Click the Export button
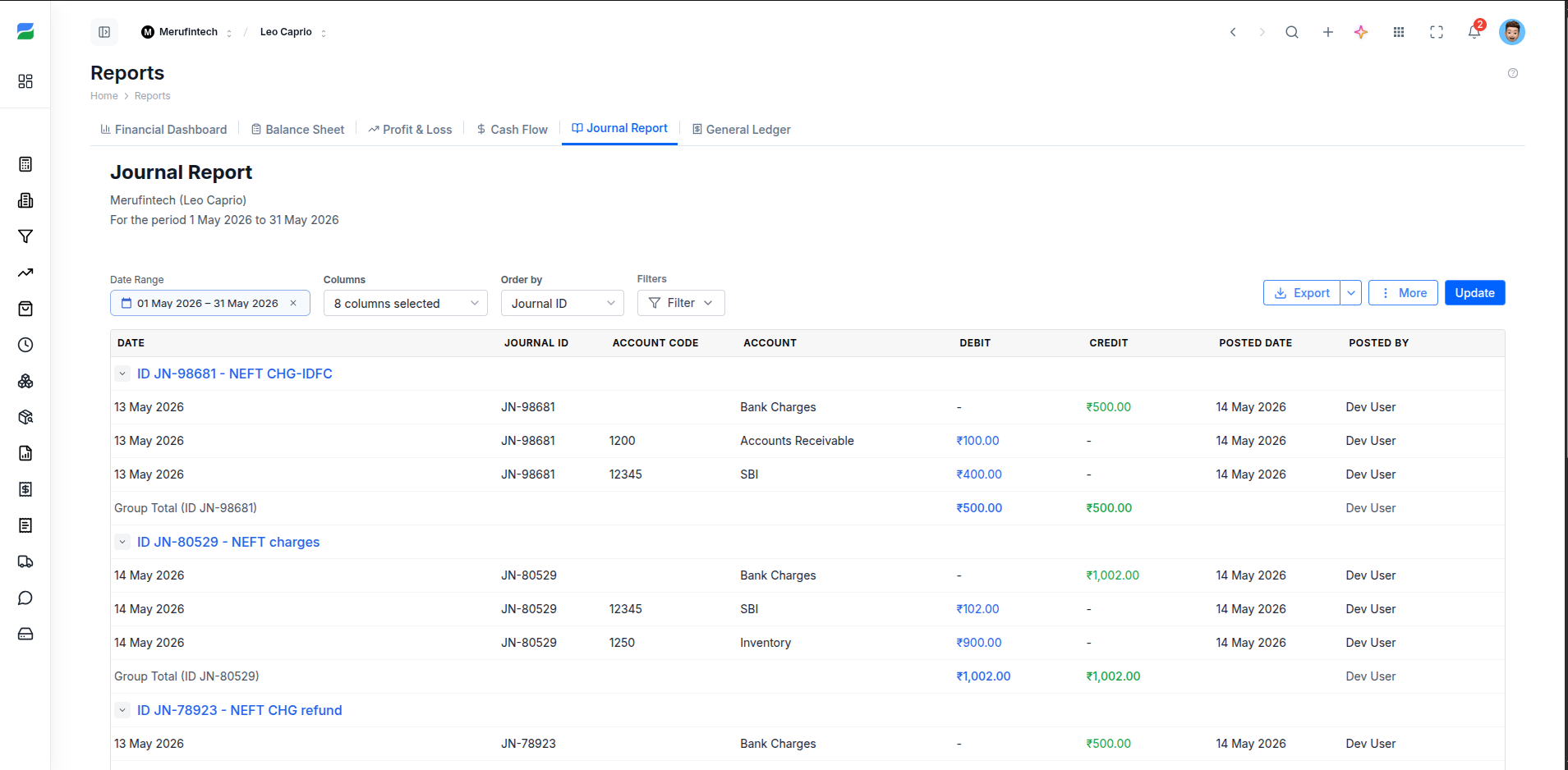1568x770 pixels. pos(1302,293)
